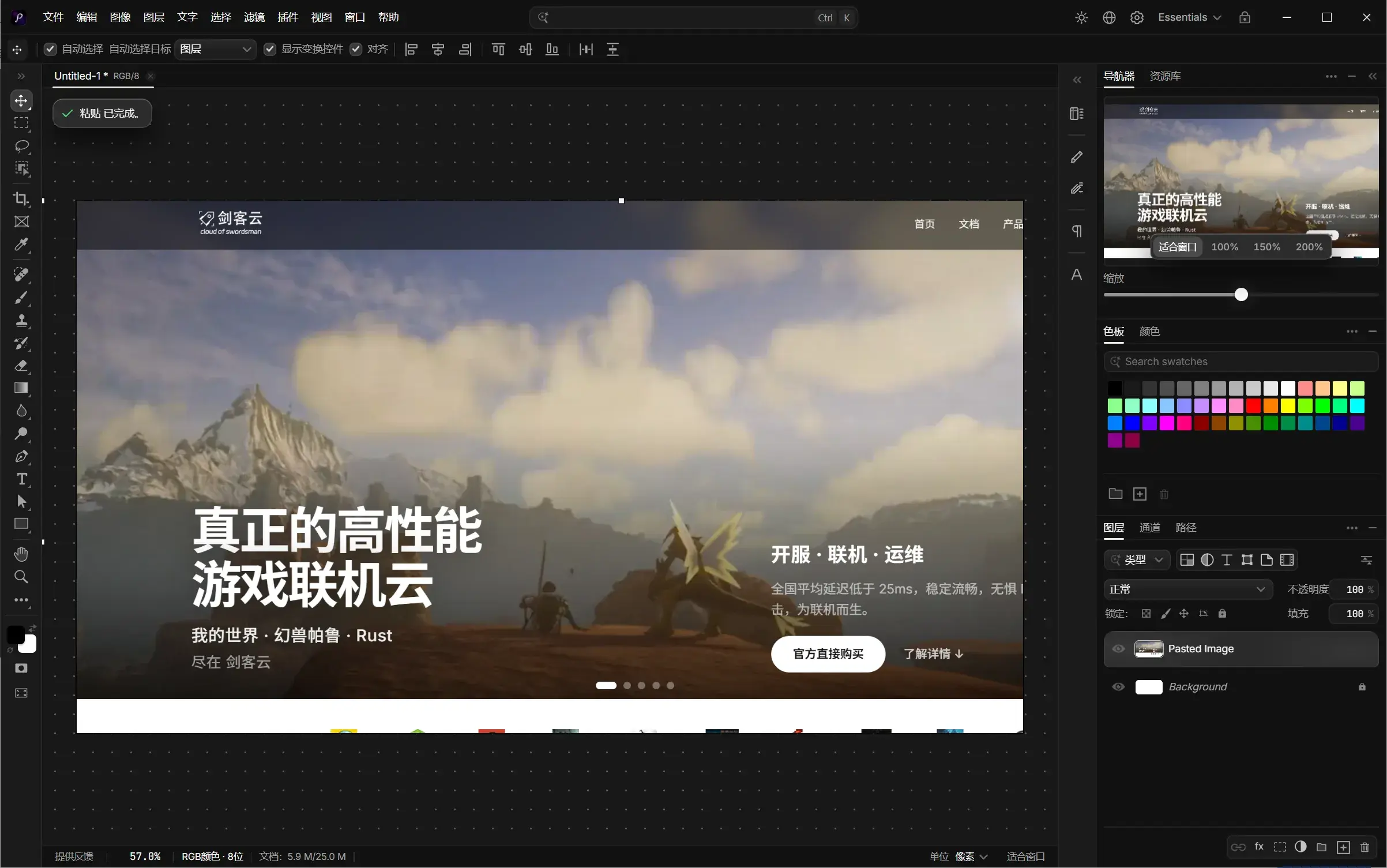Select the Pen tool

[x=21, y=456]
